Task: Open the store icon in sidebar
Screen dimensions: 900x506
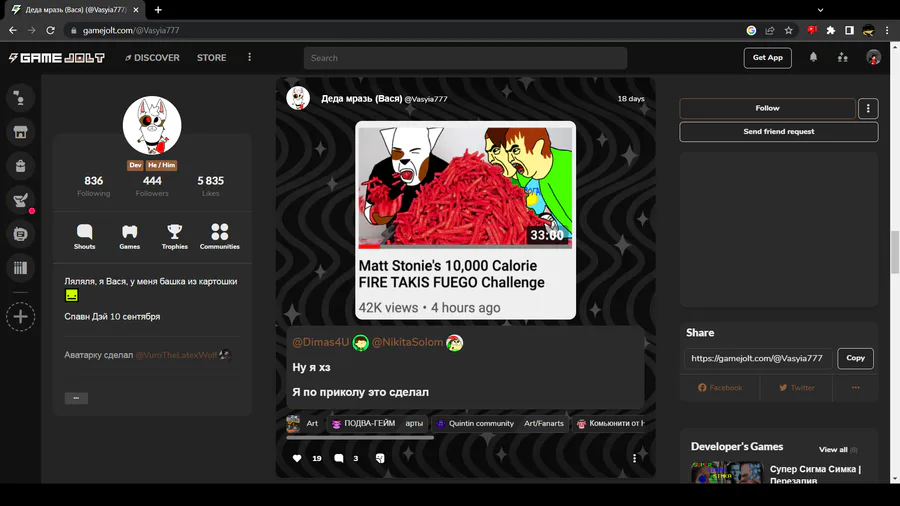Action: click(20, 132)
